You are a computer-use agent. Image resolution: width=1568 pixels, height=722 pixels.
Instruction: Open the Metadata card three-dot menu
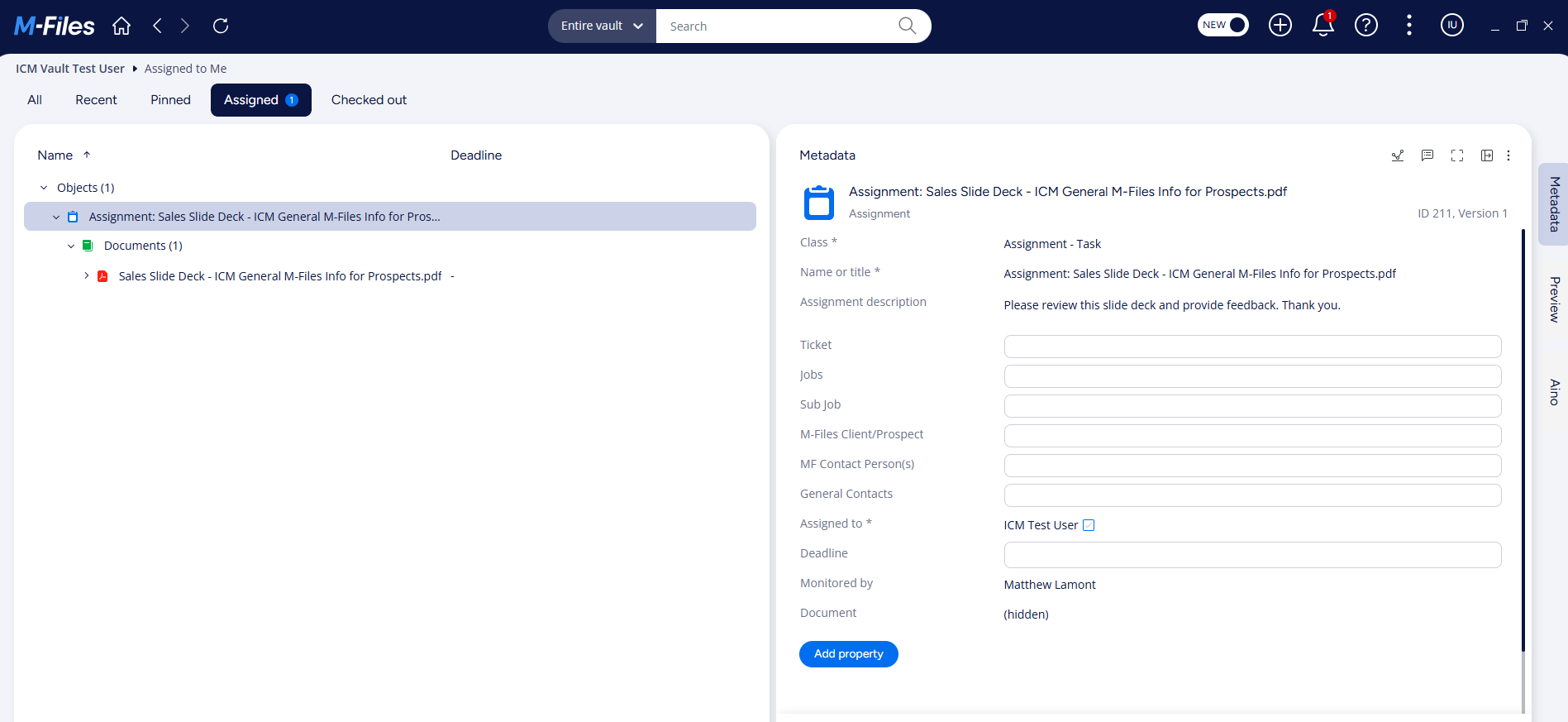coord(1508,155)
